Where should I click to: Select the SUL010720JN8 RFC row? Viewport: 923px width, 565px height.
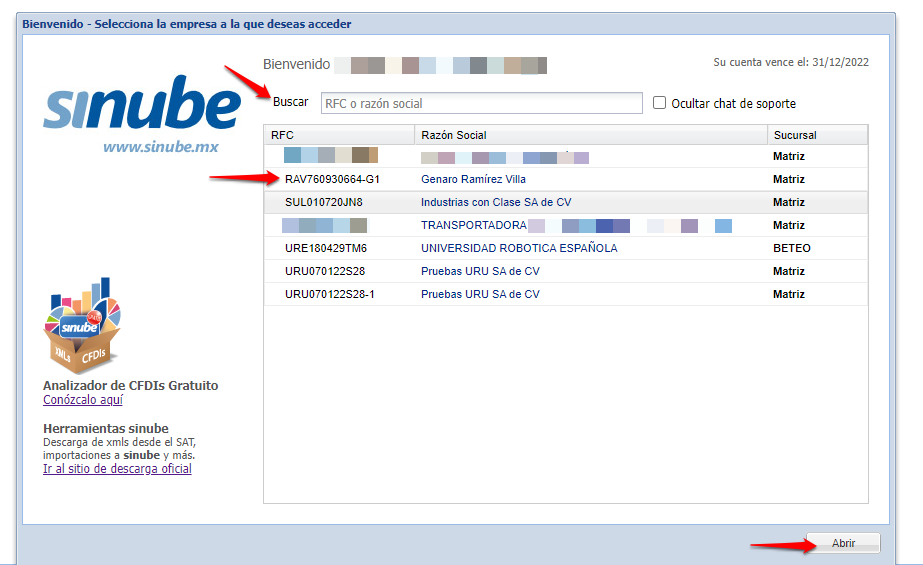coord(325,203)
